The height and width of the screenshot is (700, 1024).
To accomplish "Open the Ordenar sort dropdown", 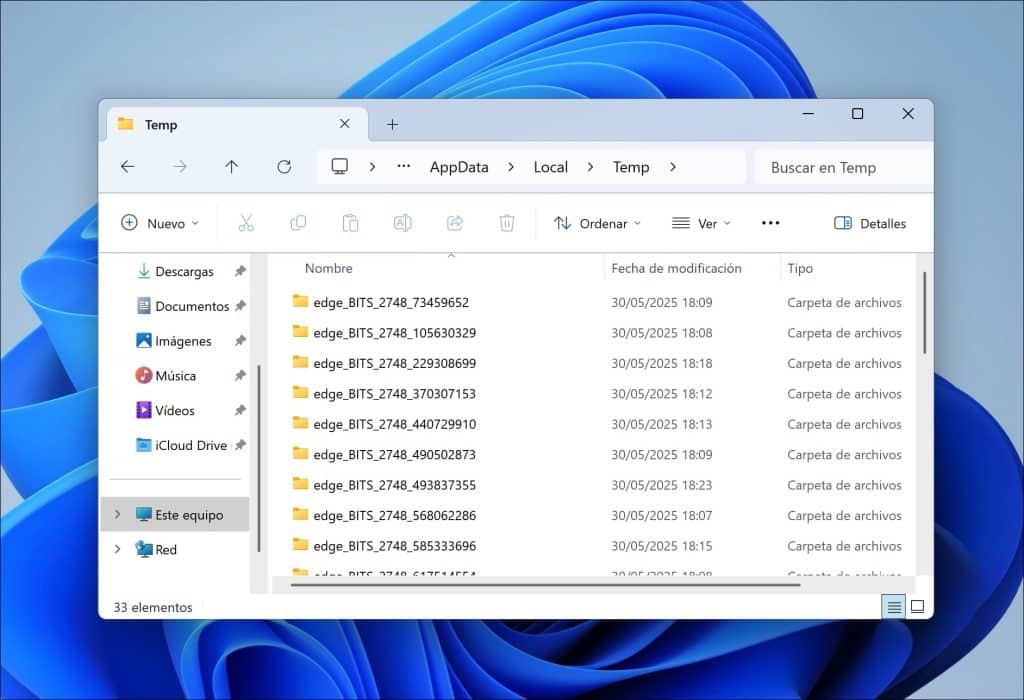I will (x=598, y=223).
